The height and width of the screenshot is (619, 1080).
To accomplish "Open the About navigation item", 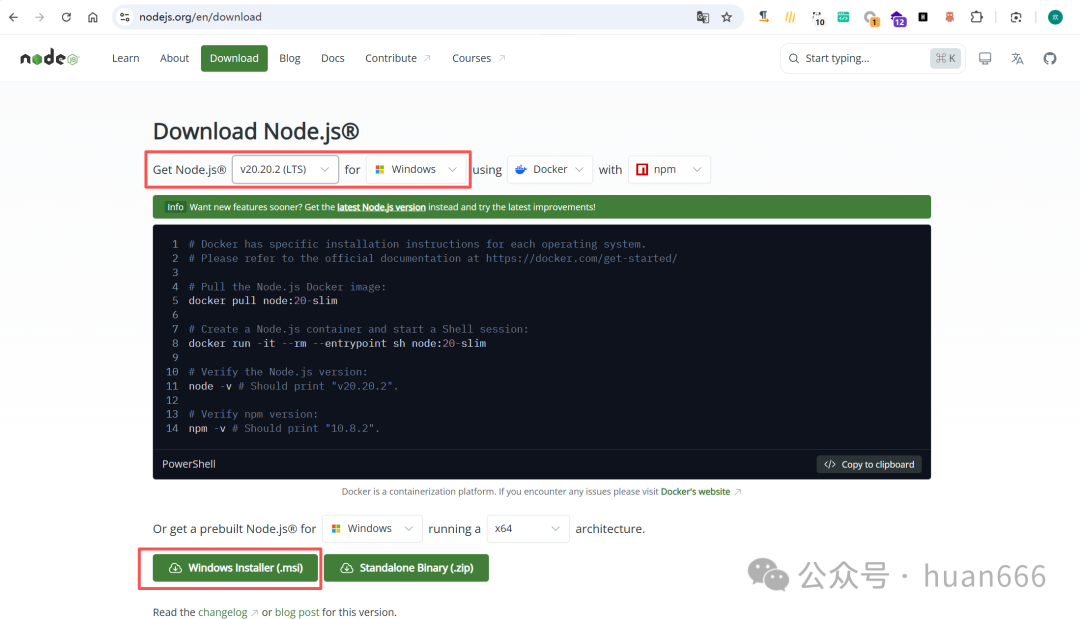I will coord(174,59).
